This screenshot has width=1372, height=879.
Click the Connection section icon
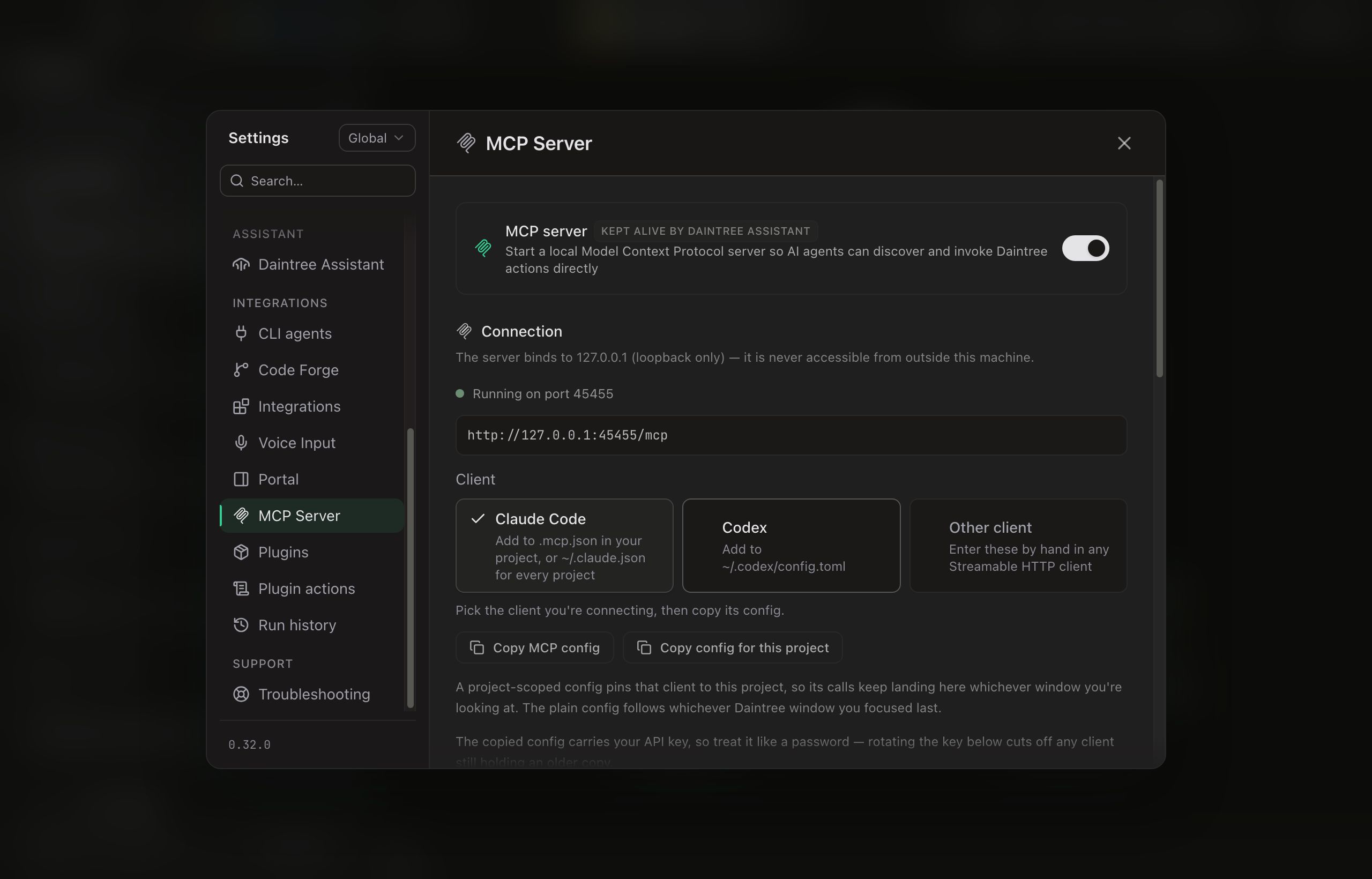coord(464,331)
